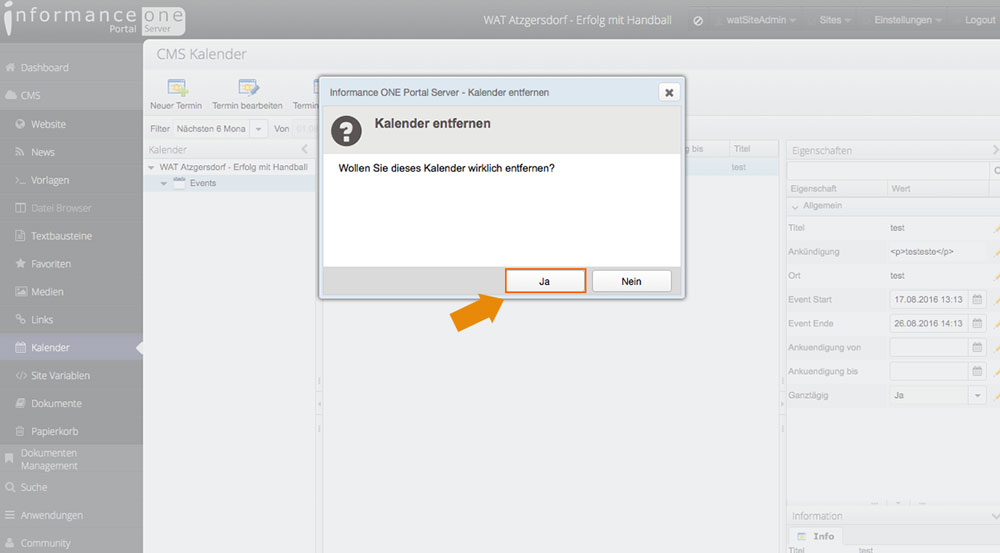Click the Community person icon
The image size is (1000, 553).
pos(10,543)
